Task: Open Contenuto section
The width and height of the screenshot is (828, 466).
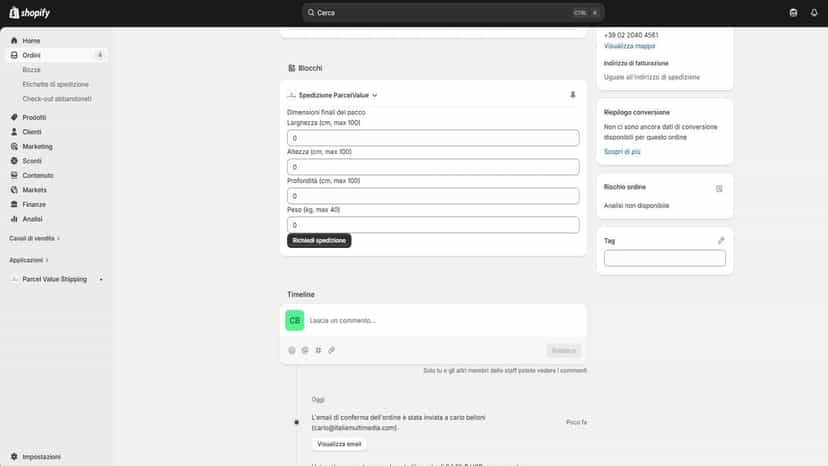Action: point(37,175)
